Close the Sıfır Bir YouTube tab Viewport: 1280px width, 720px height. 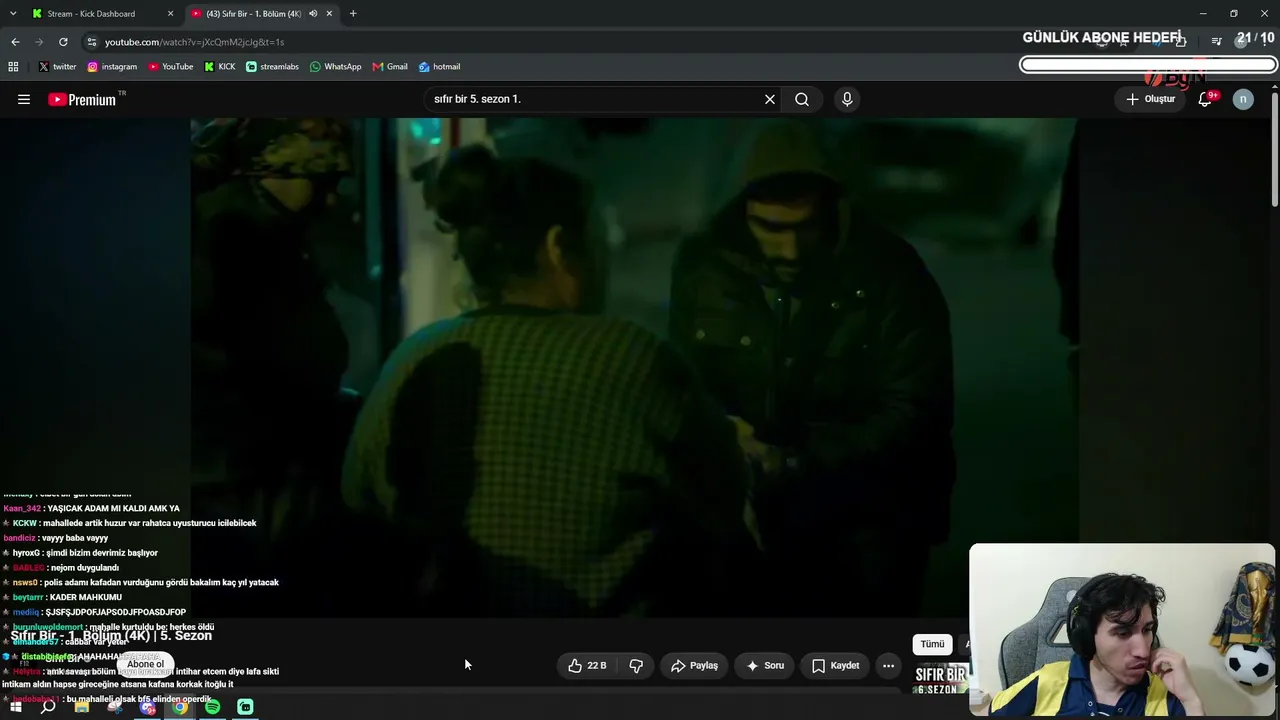[329, 14]
